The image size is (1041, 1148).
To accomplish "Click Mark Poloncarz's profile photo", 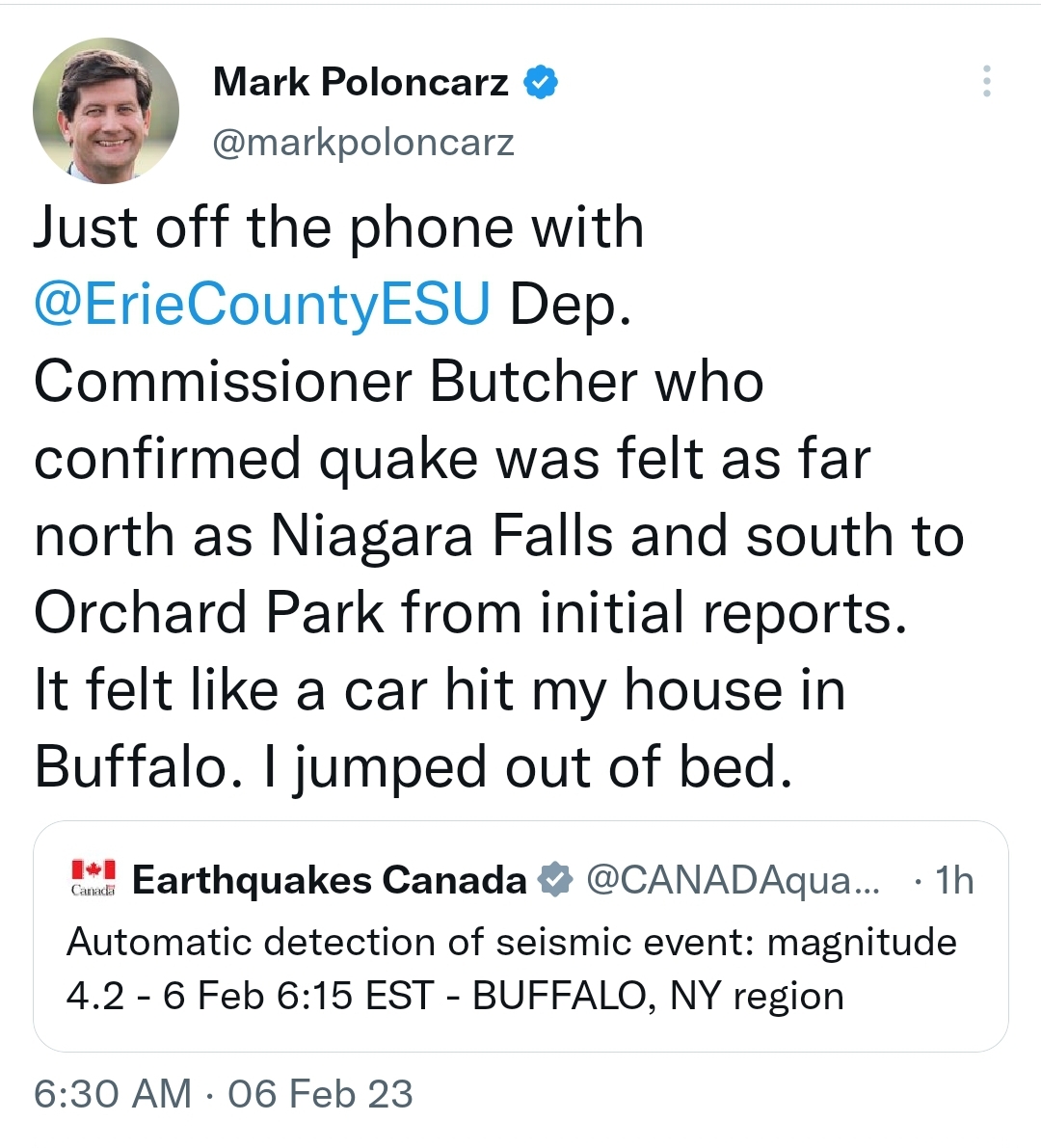I will tap(106, 110).
